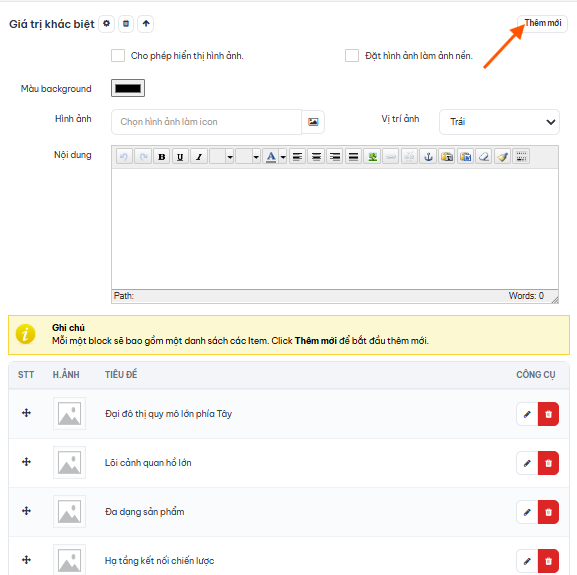The image size is (577, 575).
Task: Click the move-up arrow icon in header
Action: tap(146, 24)
